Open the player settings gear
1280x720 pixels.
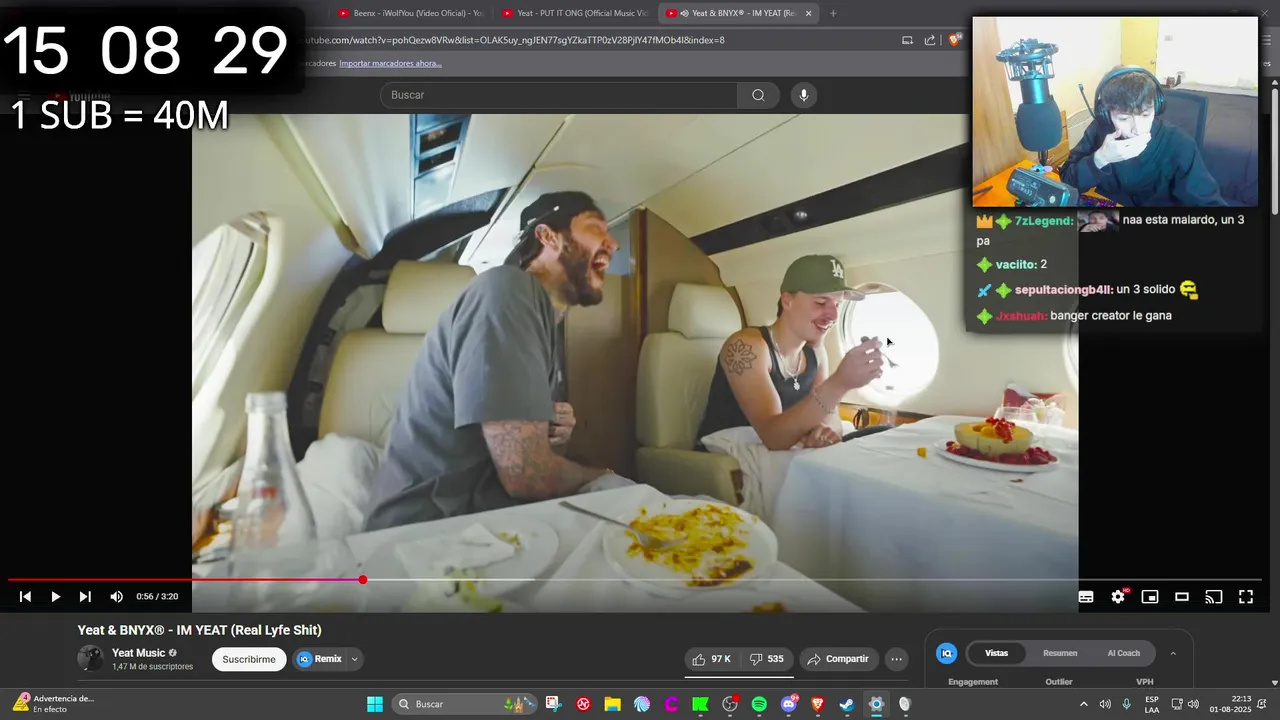click(1118, 597)
